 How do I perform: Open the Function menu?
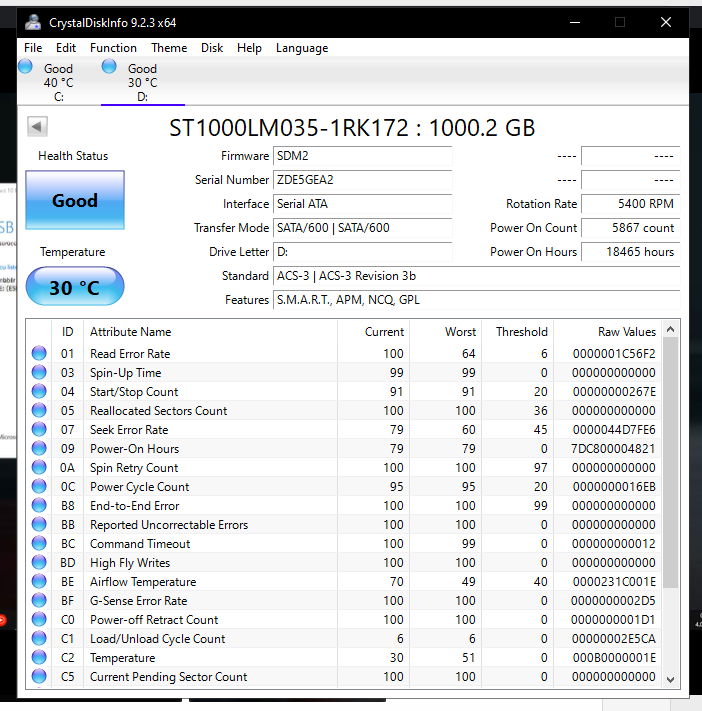point(113,48)
